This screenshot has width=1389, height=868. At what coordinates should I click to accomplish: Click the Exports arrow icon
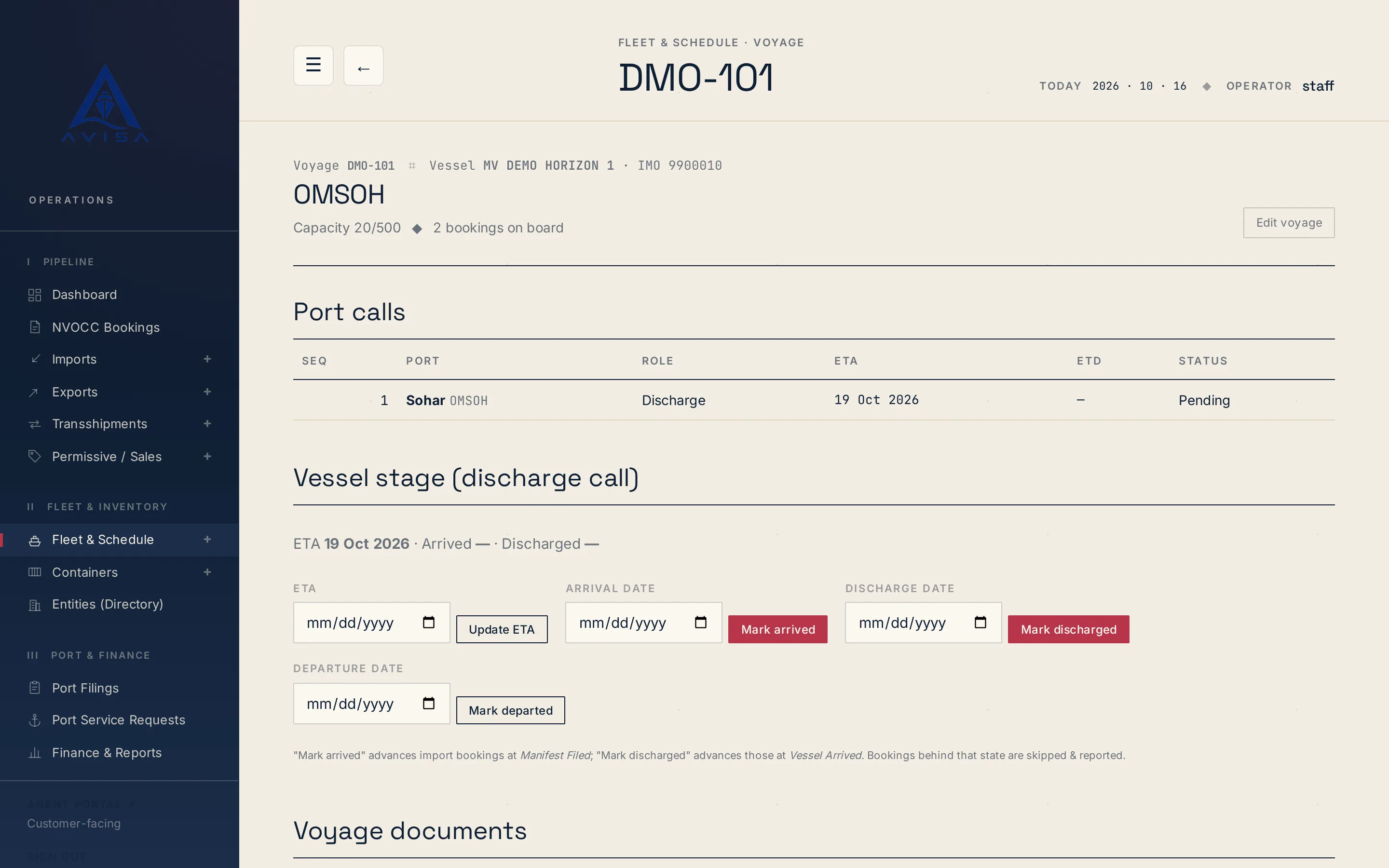[x=34, y=392]
